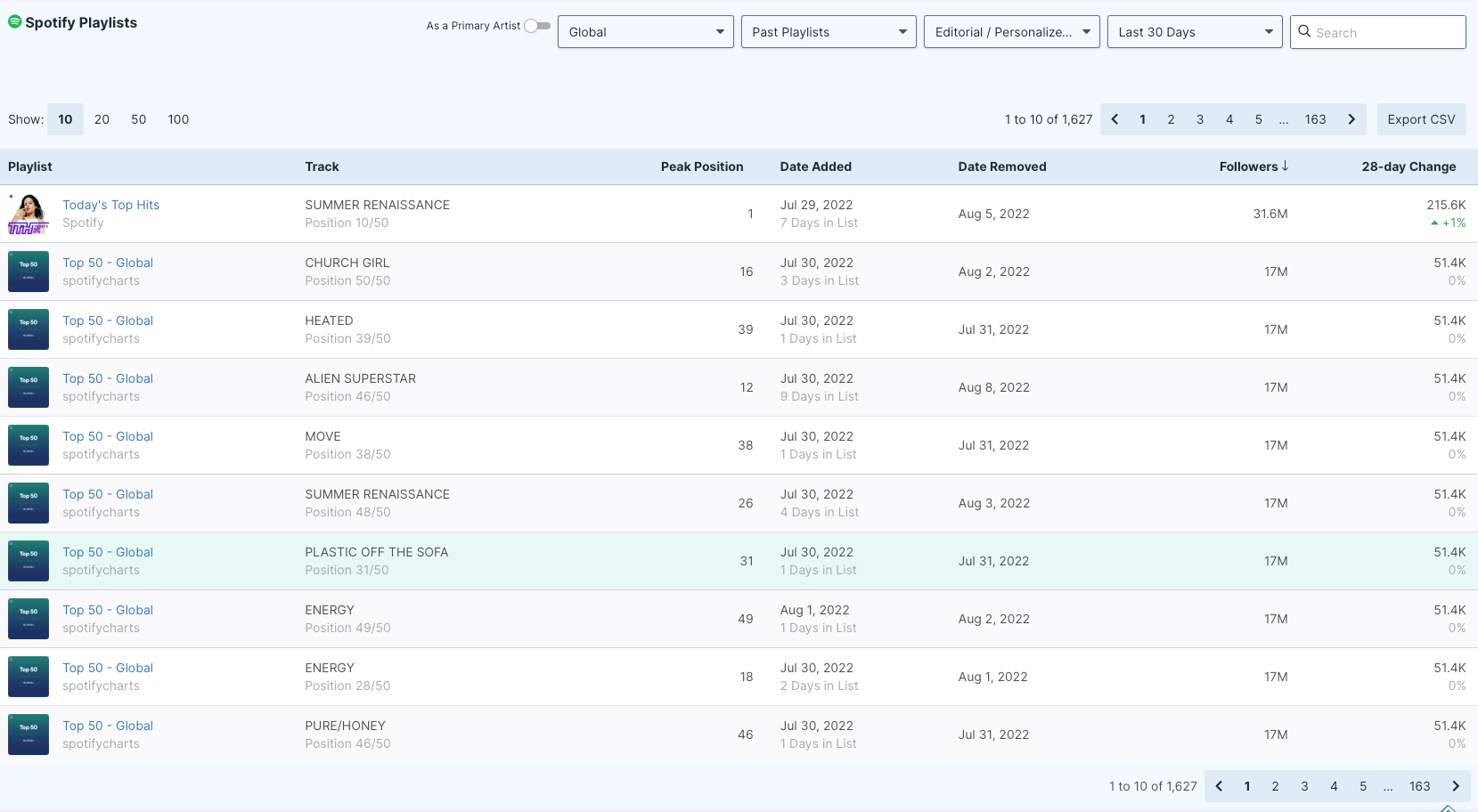This screenshot has height=812, width=1478.
Task: Click the Followers sort arrow header
Action: pos(1253,166)
